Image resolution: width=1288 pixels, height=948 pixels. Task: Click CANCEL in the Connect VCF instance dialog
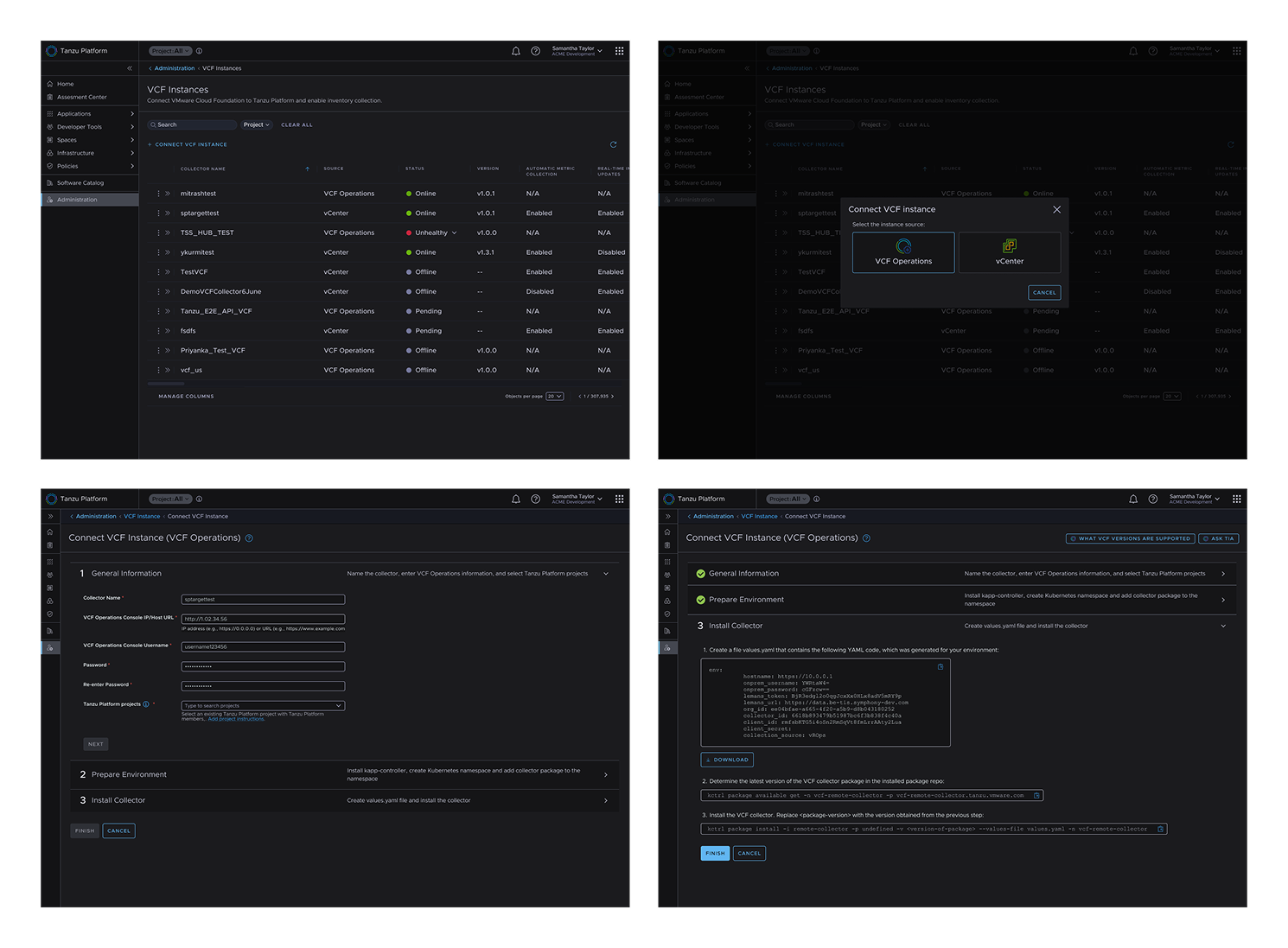coord(1044,292)
